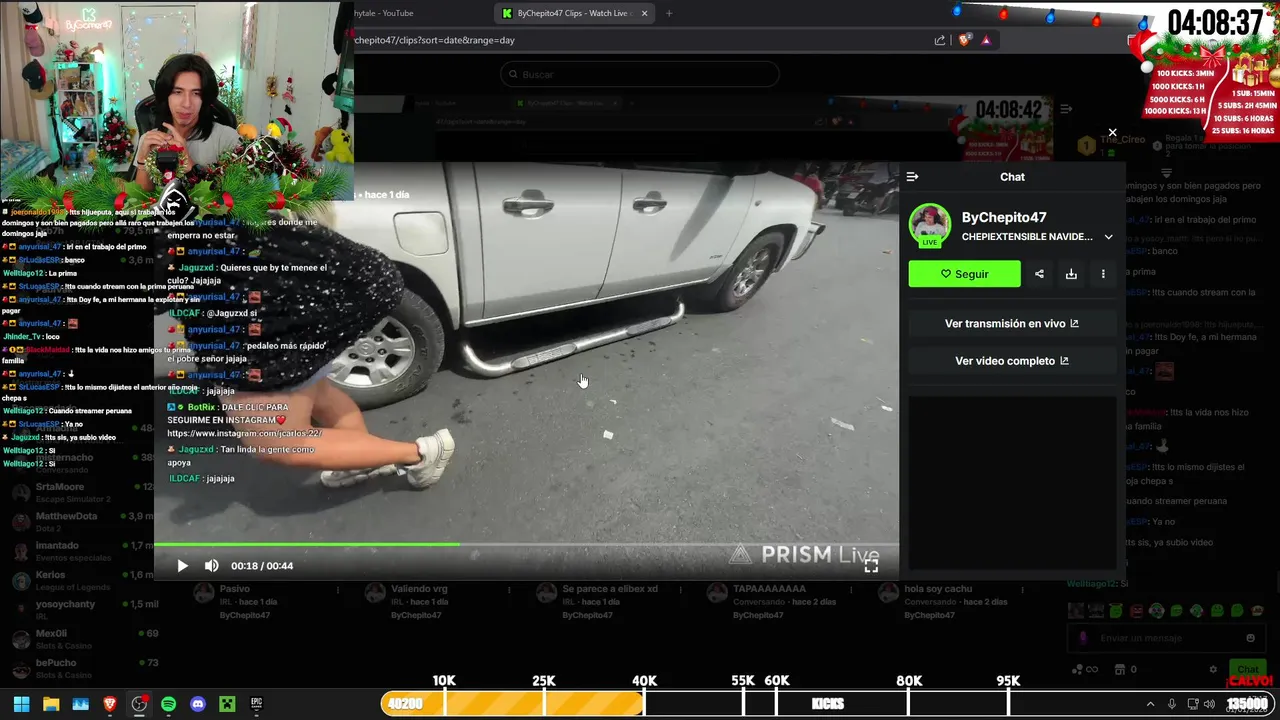The height and width of the screenshot is (720, 1280).
Task: Open Spotify from taskbar
Action: tap(168, 704)
